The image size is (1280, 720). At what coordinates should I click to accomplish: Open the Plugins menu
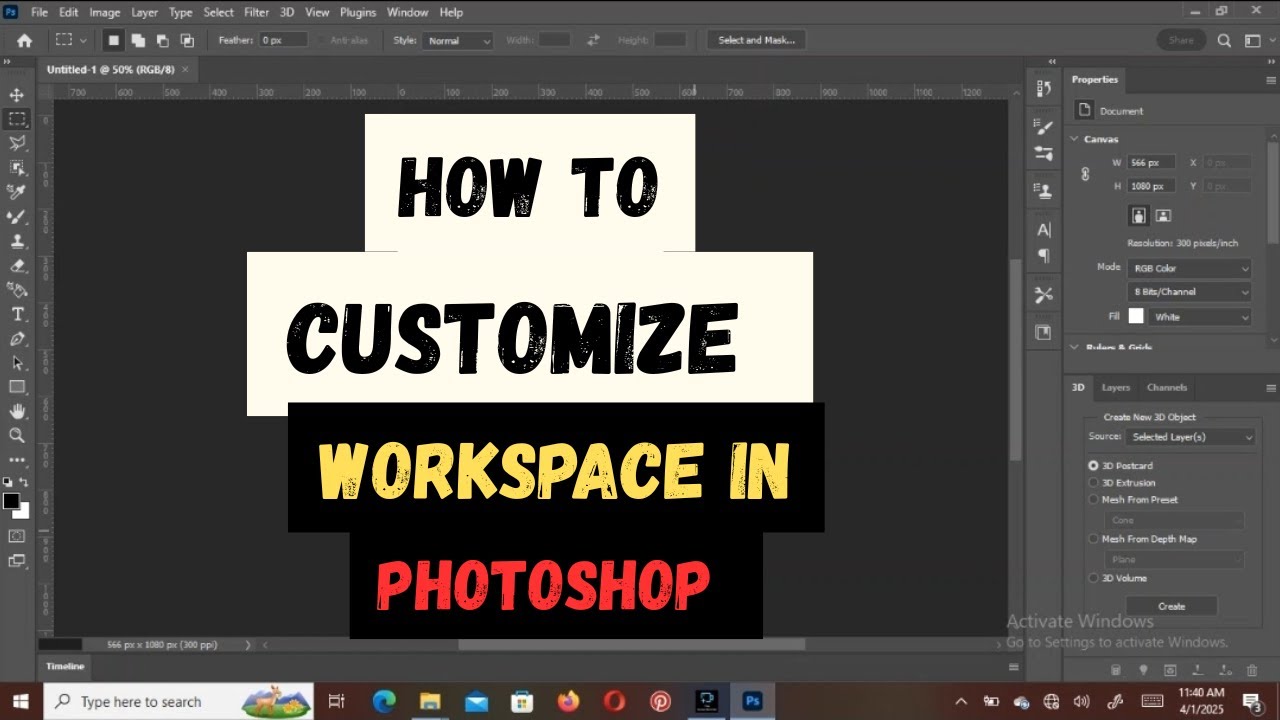pyautogui.click(x=357, y=12)
